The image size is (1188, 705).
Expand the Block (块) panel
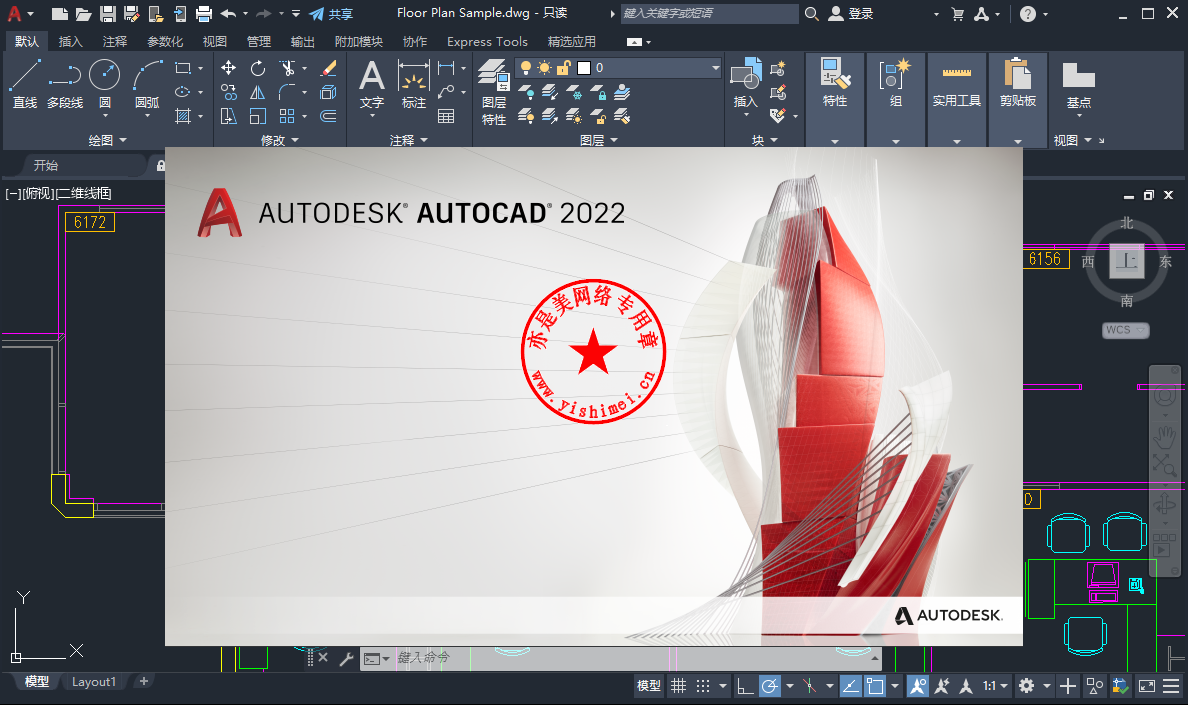coord(764,140)
